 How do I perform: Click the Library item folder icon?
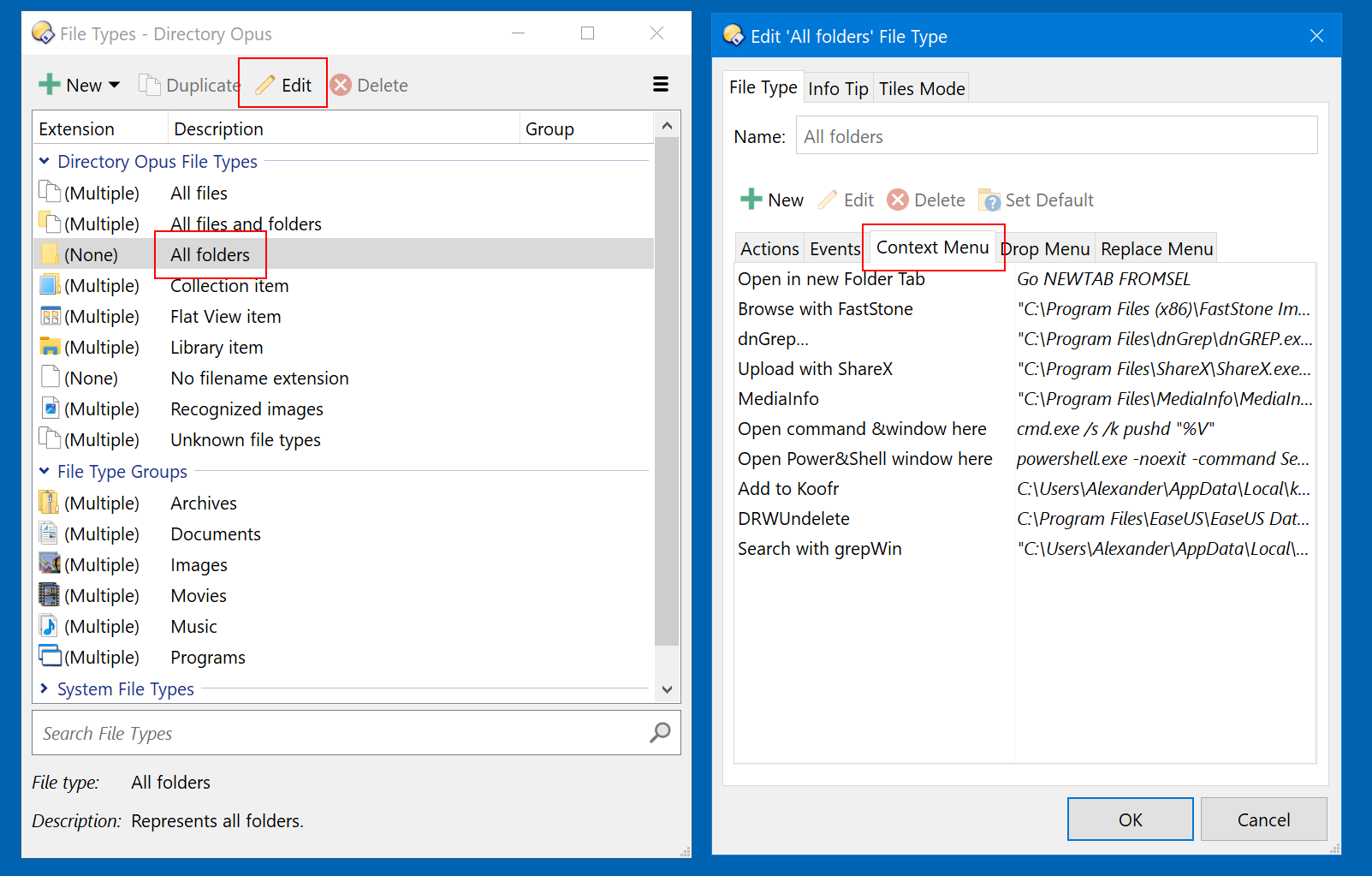click(50, 347)
